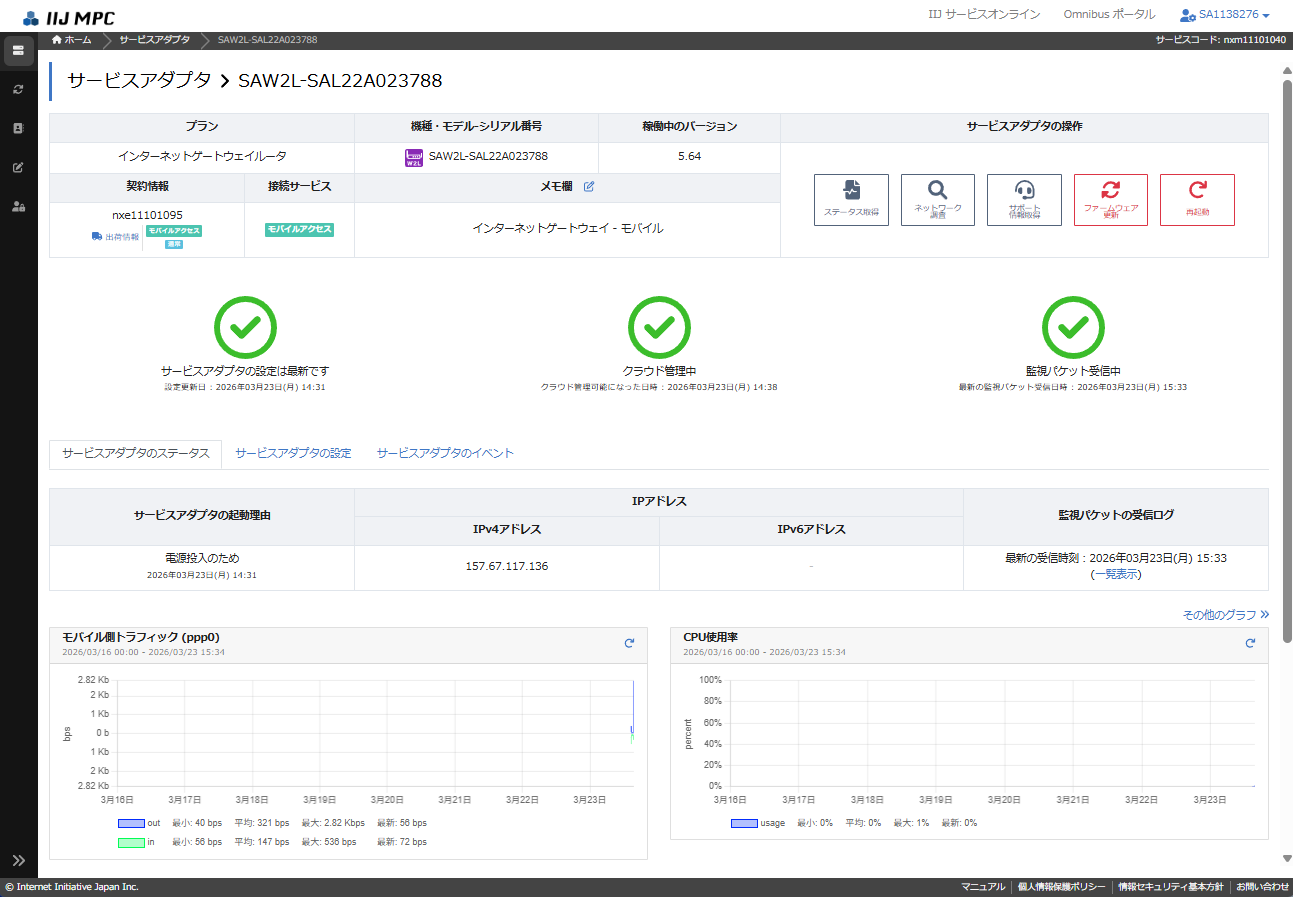The image size is (1293, 897).
Task: Open the SA1138276 account dropdown
Action: coord(1224,15)
